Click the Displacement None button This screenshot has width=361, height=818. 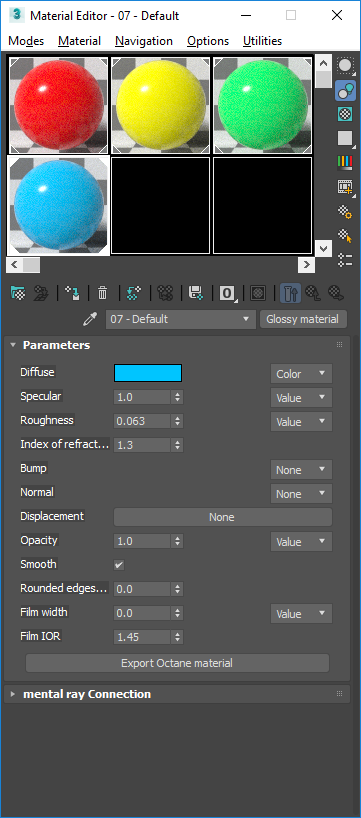click(223, 517)
